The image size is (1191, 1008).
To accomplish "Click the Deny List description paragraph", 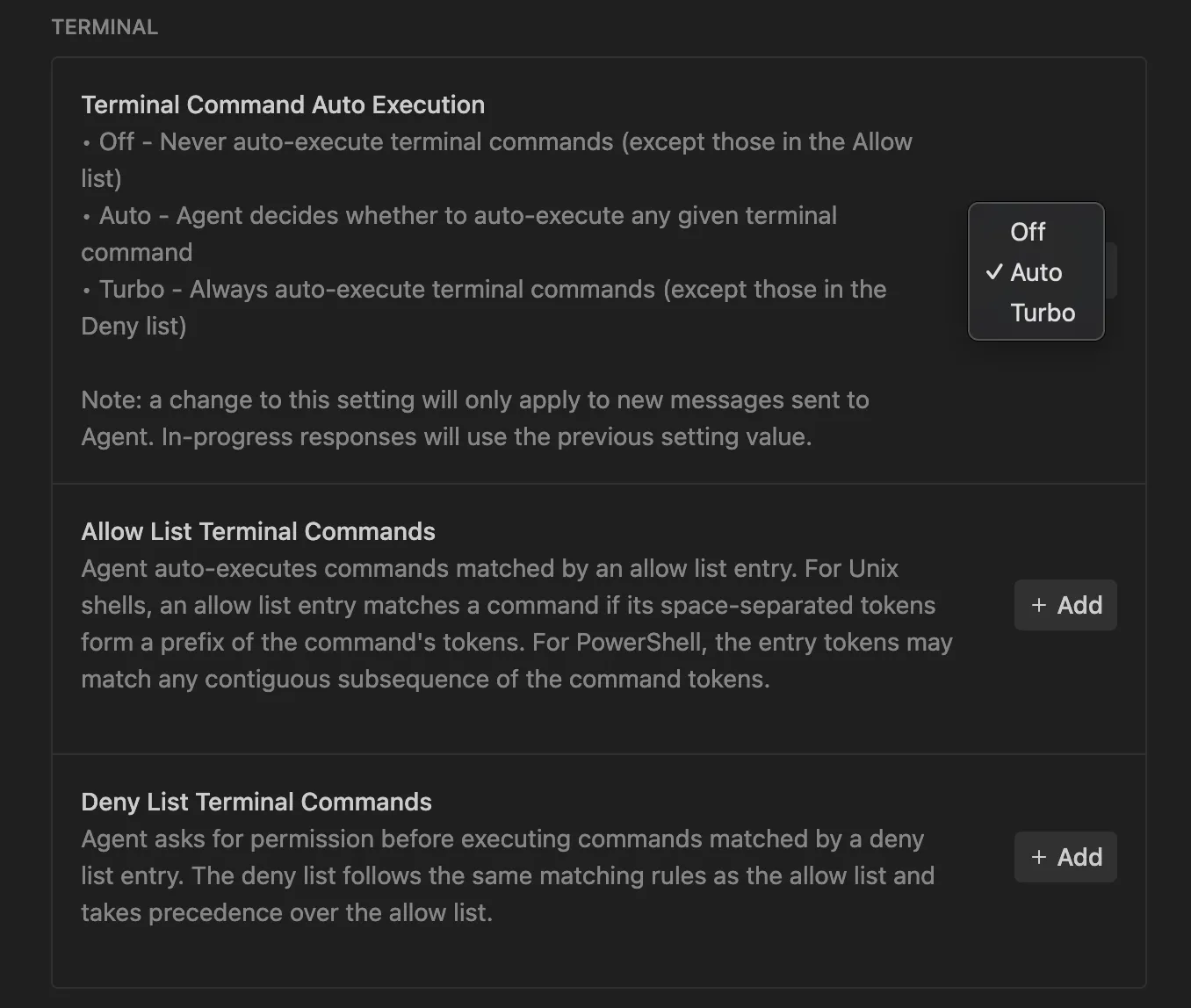I will (508, 875).
